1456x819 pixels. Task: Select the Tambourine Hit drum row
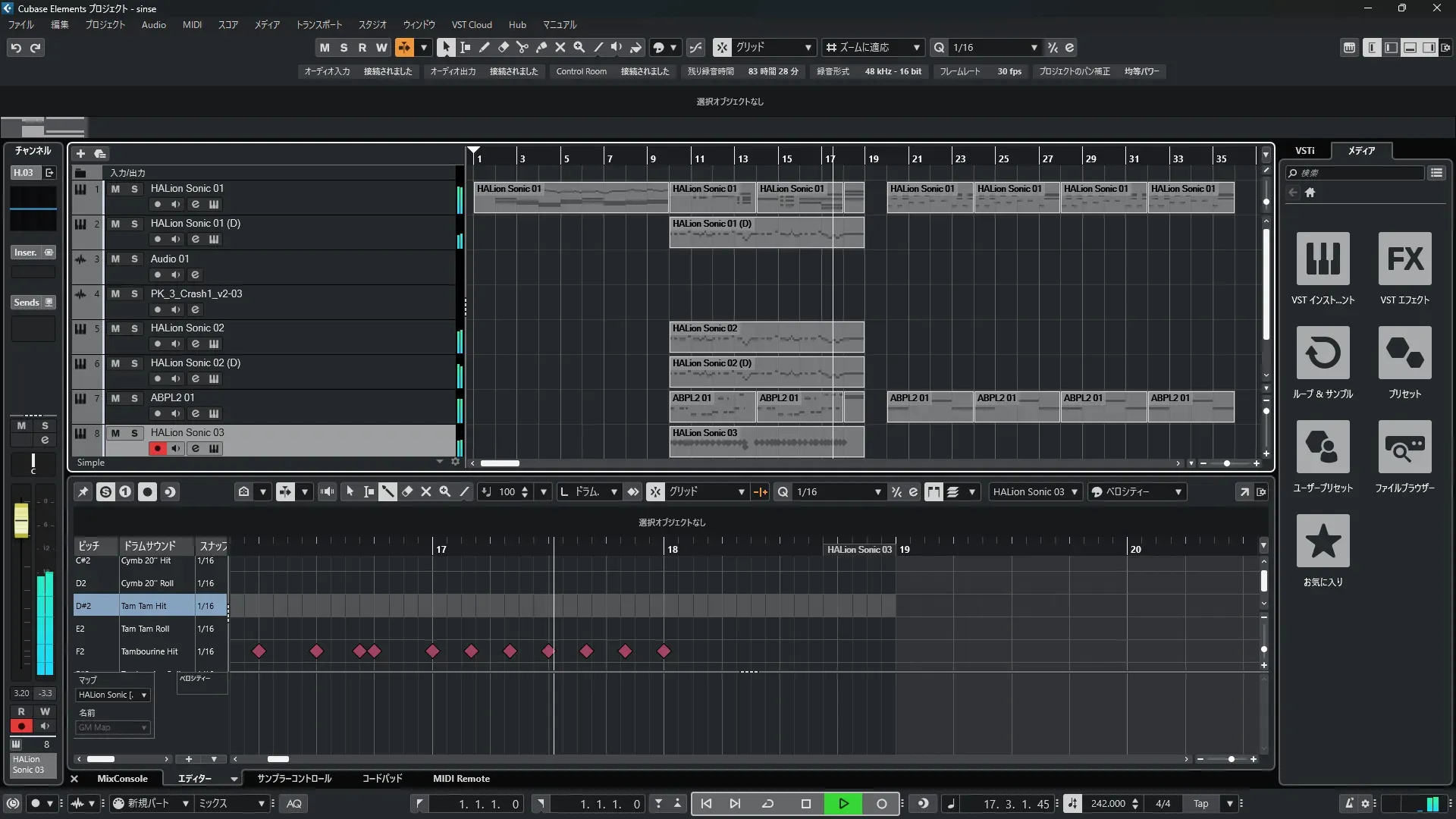point(149,651)
